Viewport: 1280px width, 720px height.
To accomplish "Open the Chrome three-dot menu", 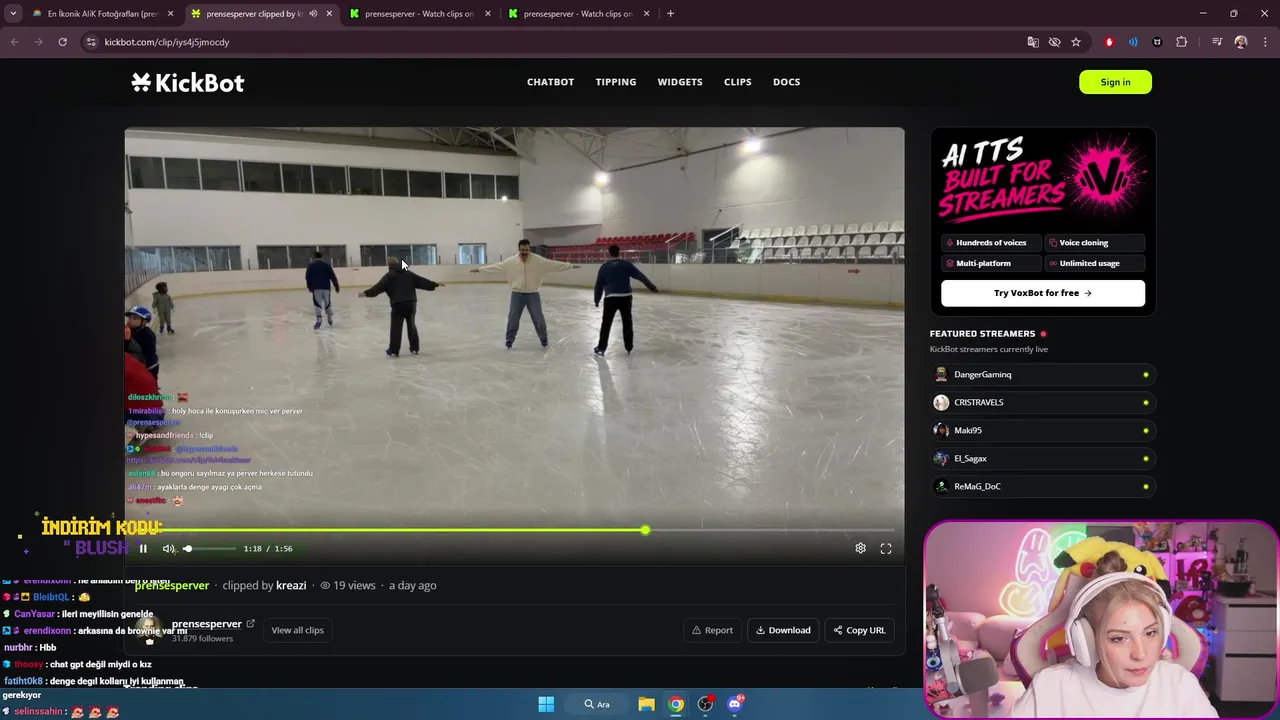I will 1266,42.
